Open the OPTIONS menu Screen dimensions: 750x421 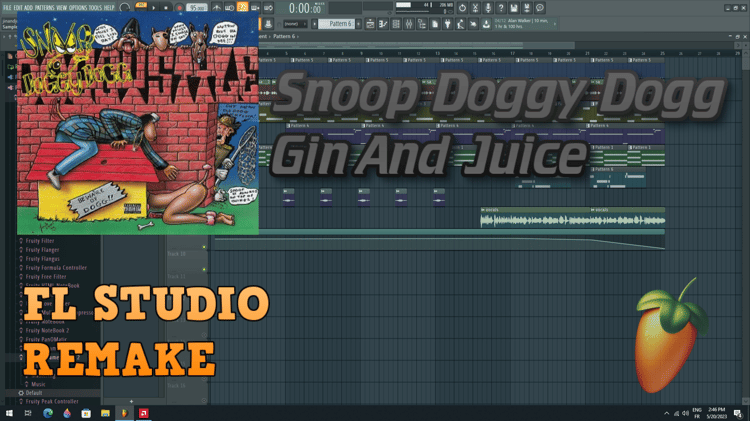(78, 8)
